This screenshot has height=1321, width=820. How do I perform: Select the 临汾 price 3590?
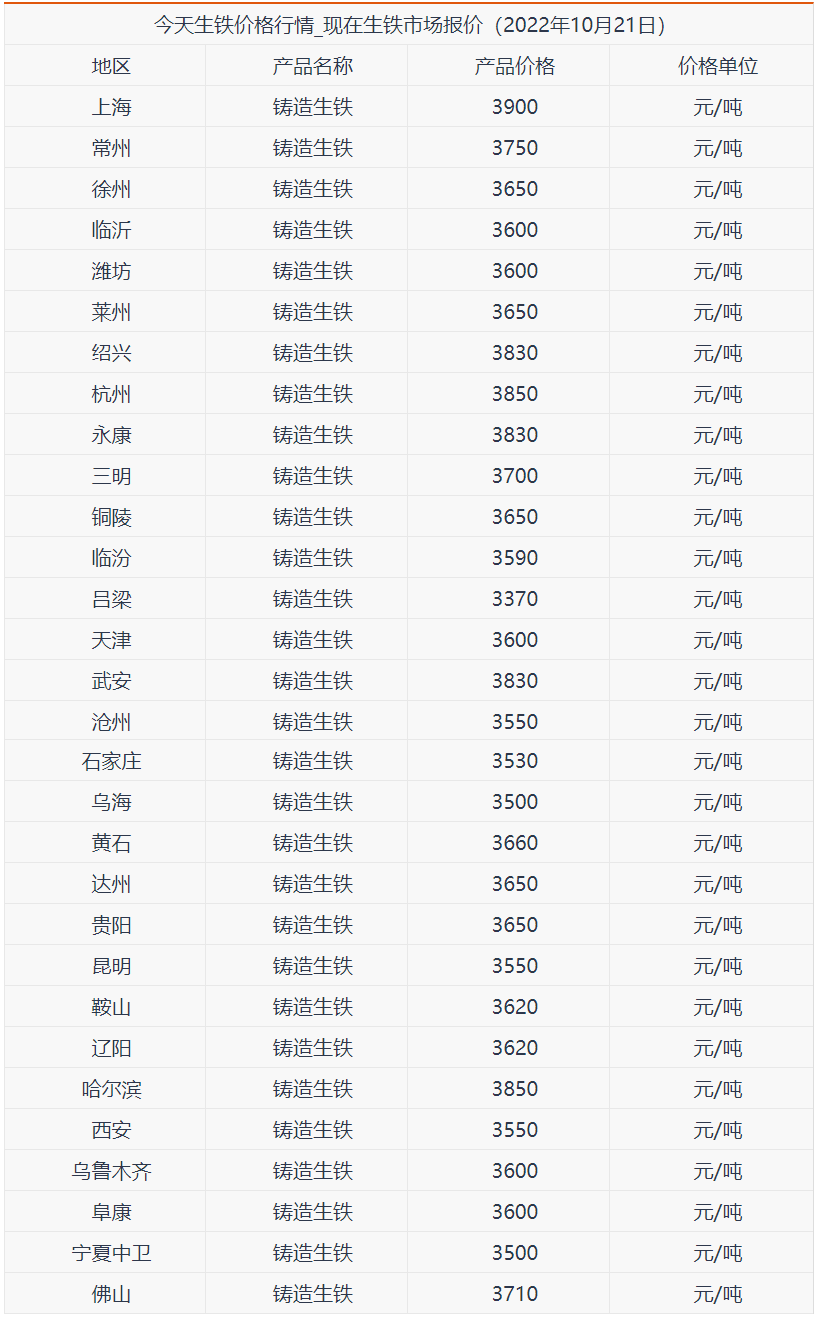pyautogui.click(x=515, y=558)
